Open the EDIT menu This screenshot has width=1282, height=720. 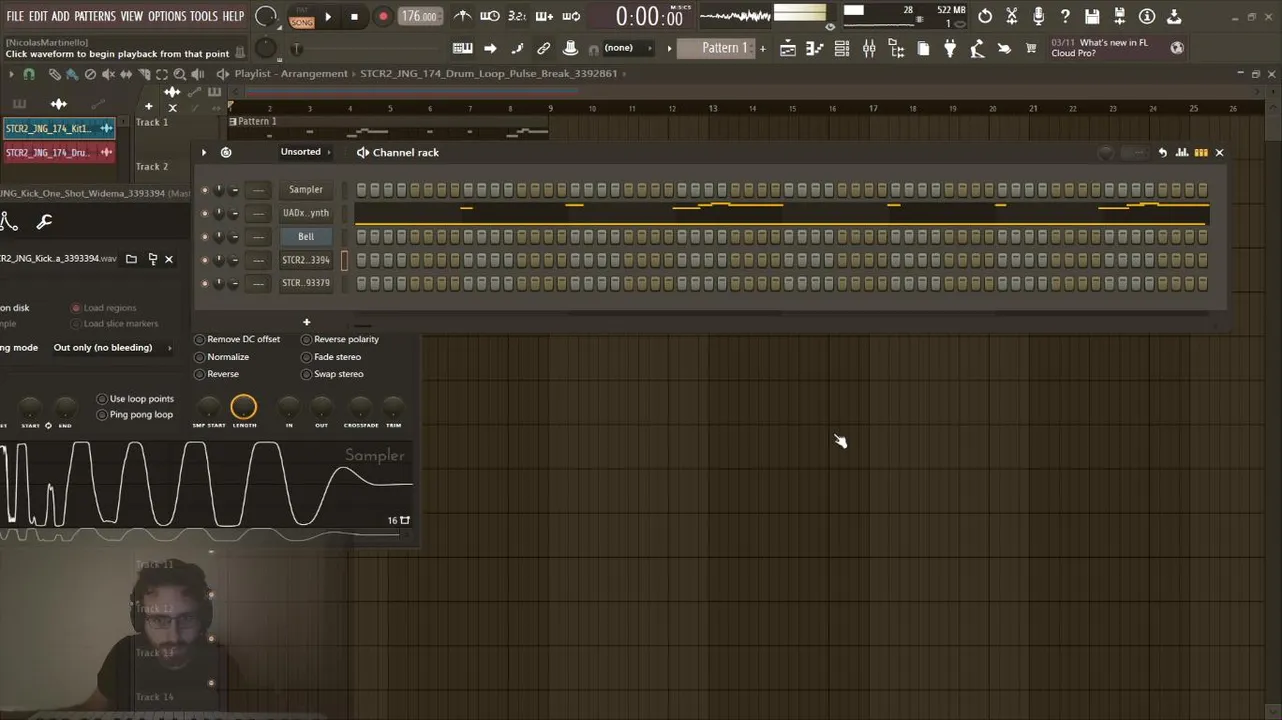[38, 16]
